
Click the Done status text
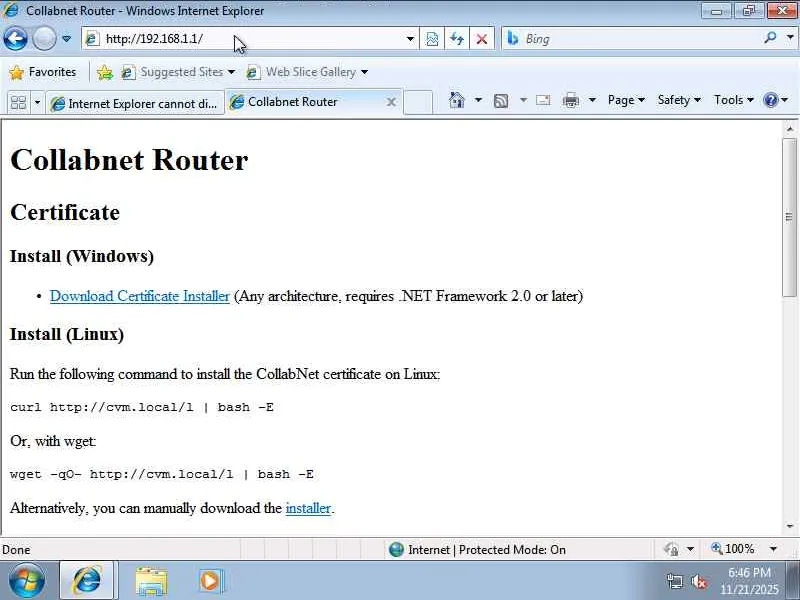16,550
